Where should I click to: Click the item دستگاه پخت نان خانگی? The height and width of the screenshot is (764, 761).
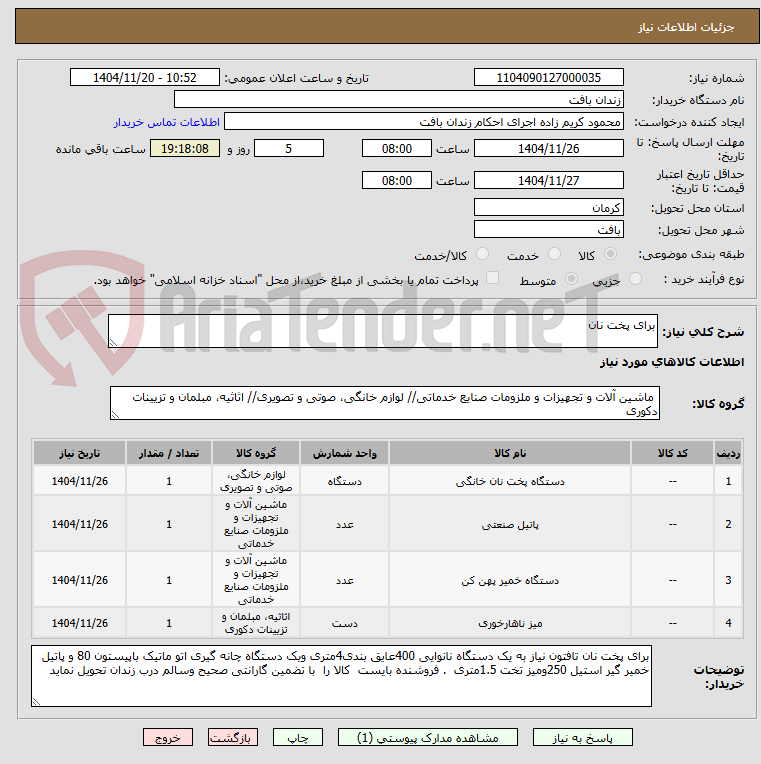coord(510,481)
